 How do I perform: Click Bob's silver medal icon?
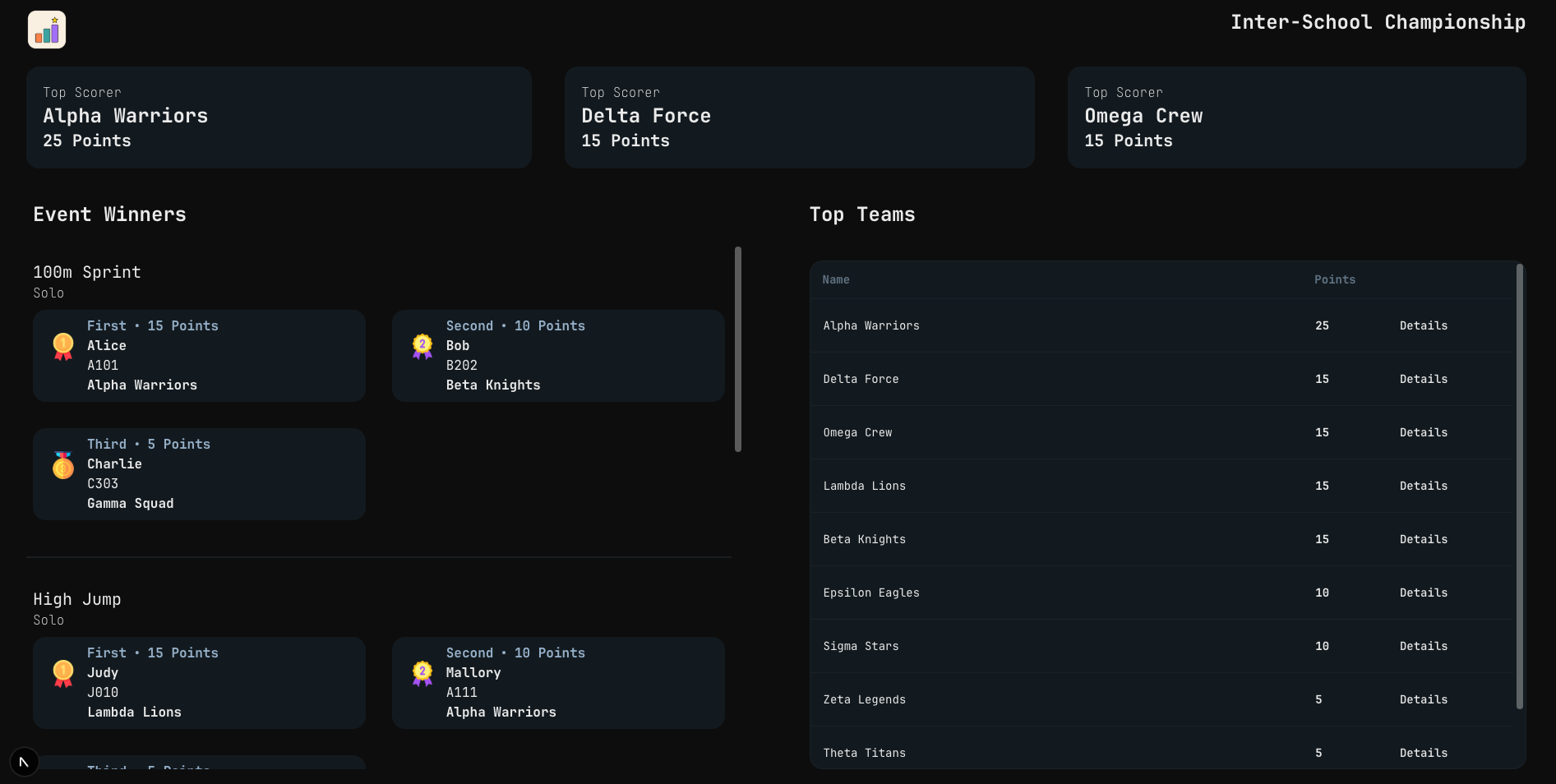(422, 346)
